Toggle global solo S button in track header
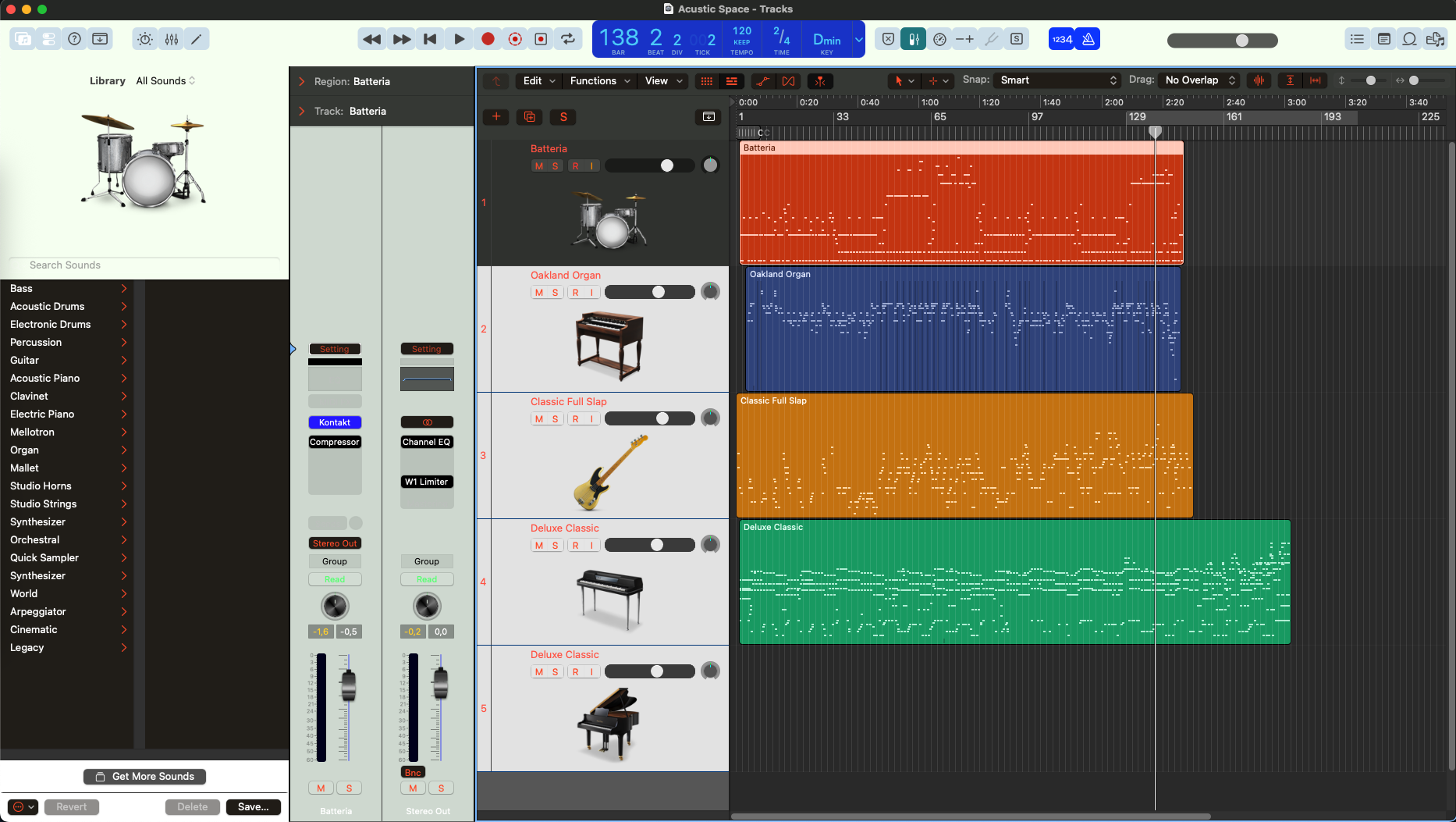 pyautogui.click(x=563, y=117)
